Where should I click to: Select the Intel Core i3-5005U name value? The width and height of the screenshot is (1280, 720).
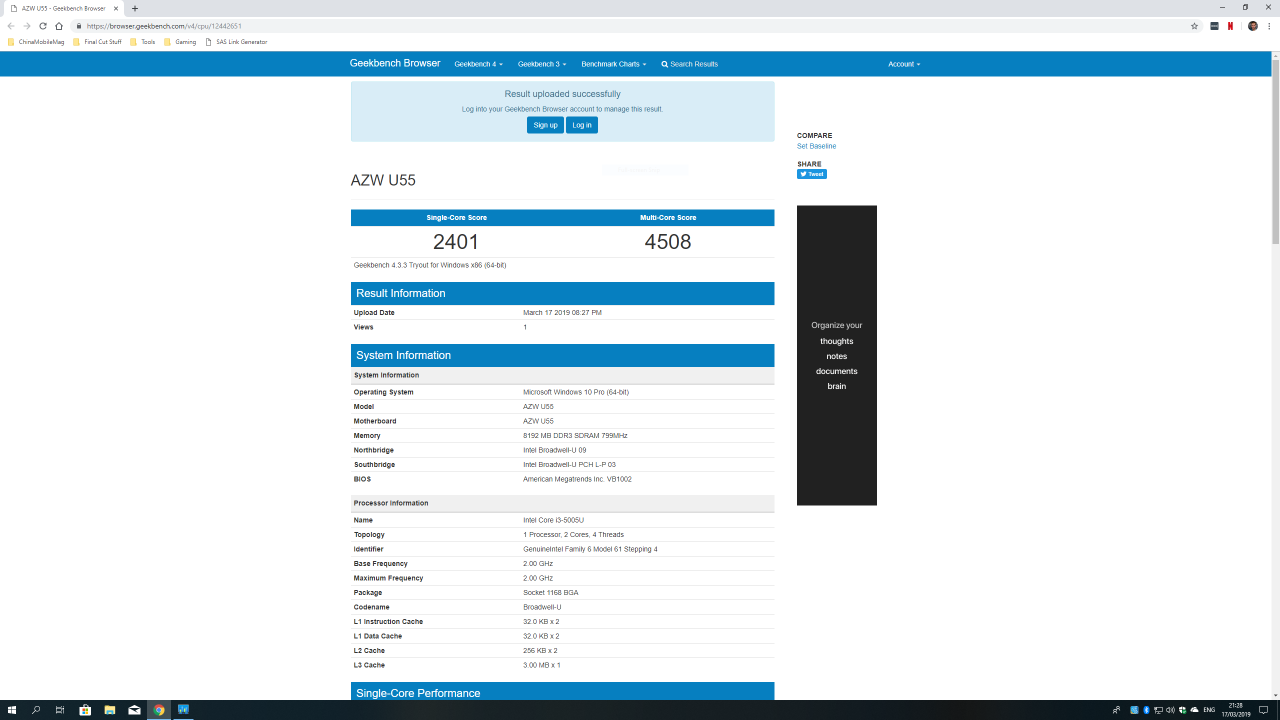[x=553, y=520]
